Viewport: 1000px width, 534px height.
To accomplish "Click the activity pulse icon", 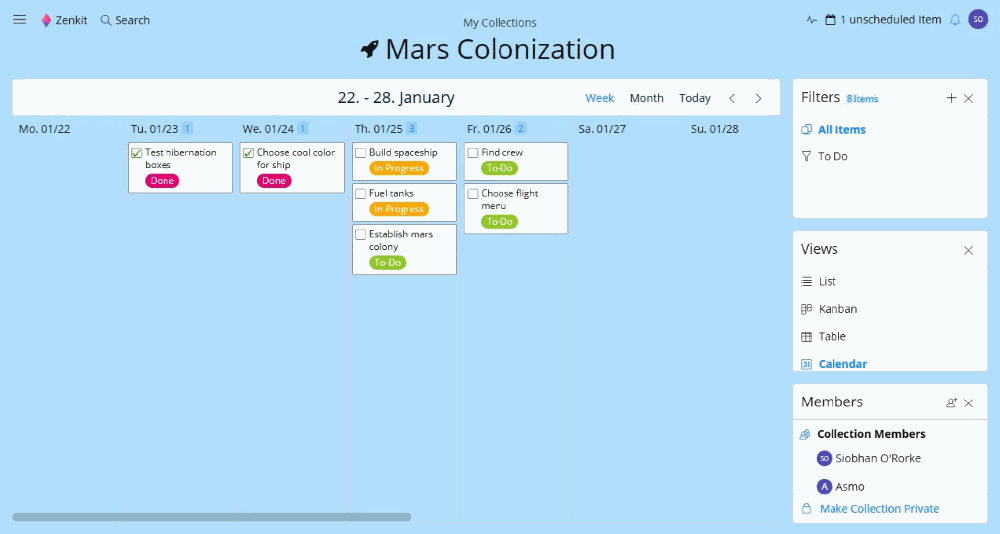I will (x=811, y=20).
